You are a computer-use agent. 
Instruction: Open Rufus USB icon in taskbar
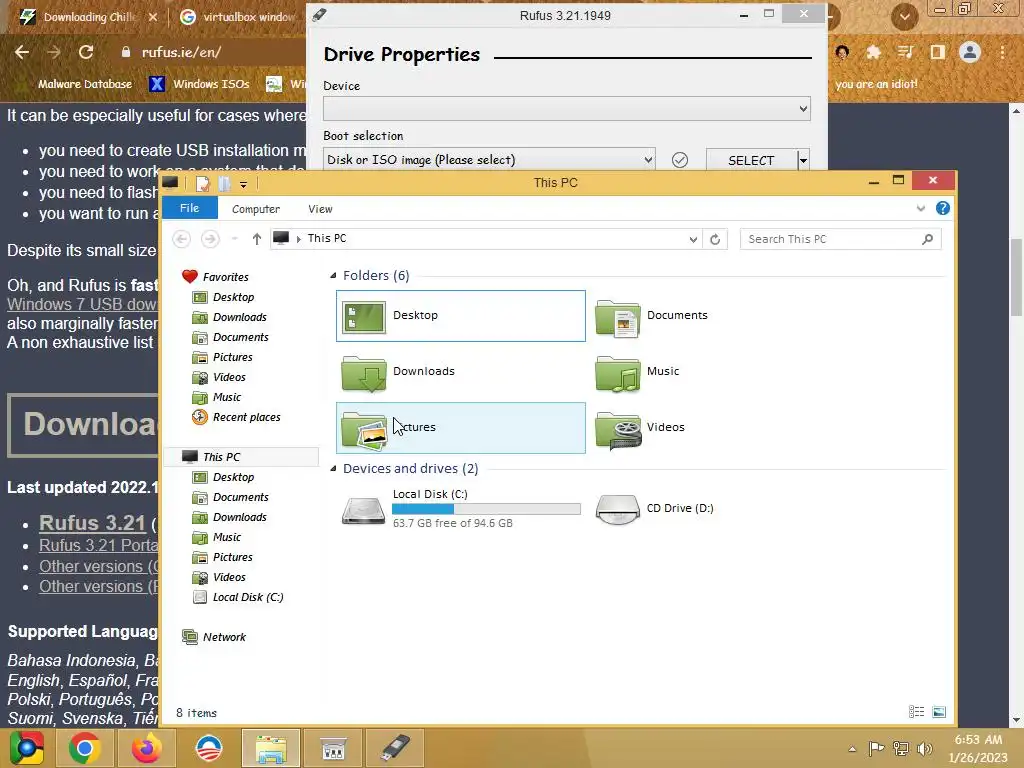(x=394, y=748)
